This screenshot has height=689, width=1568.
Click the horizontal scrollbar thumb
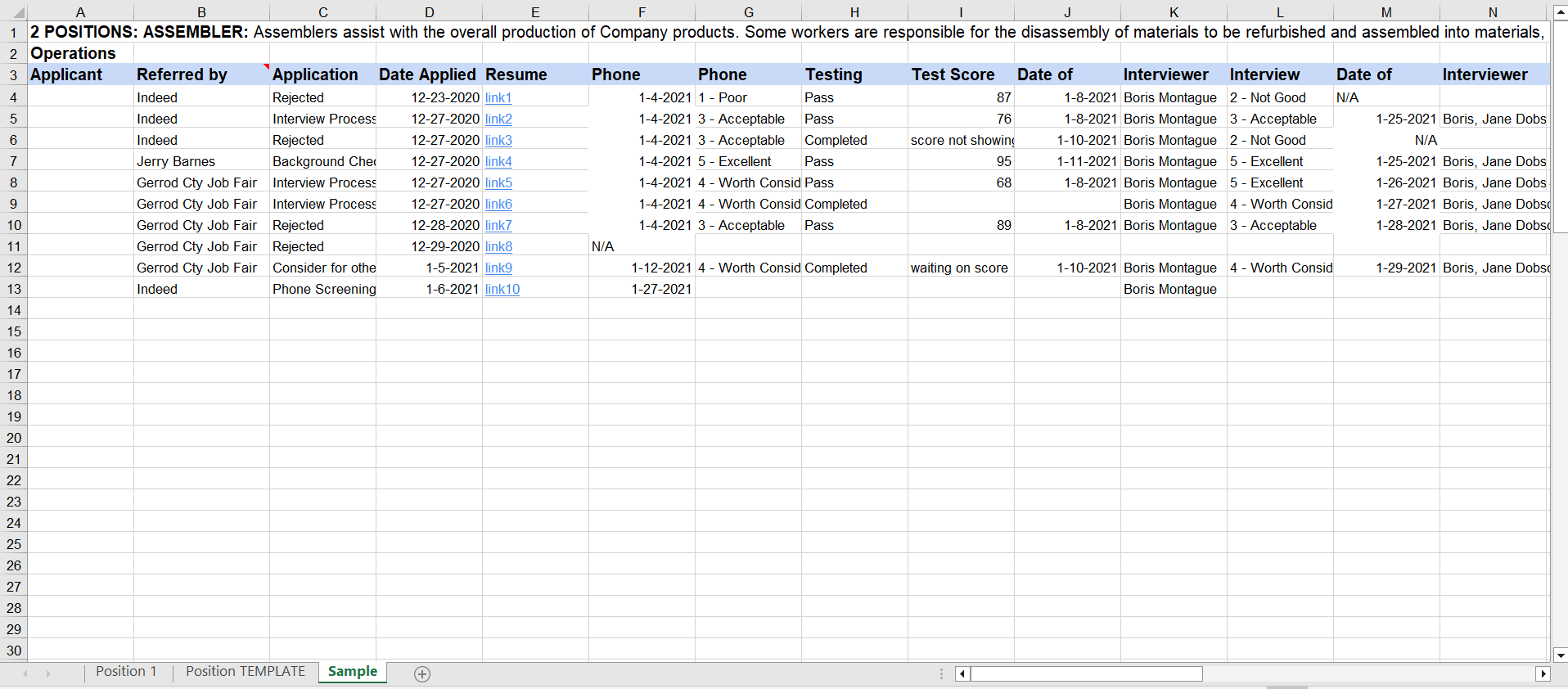pyautogui.click(x=1087, y=673)
